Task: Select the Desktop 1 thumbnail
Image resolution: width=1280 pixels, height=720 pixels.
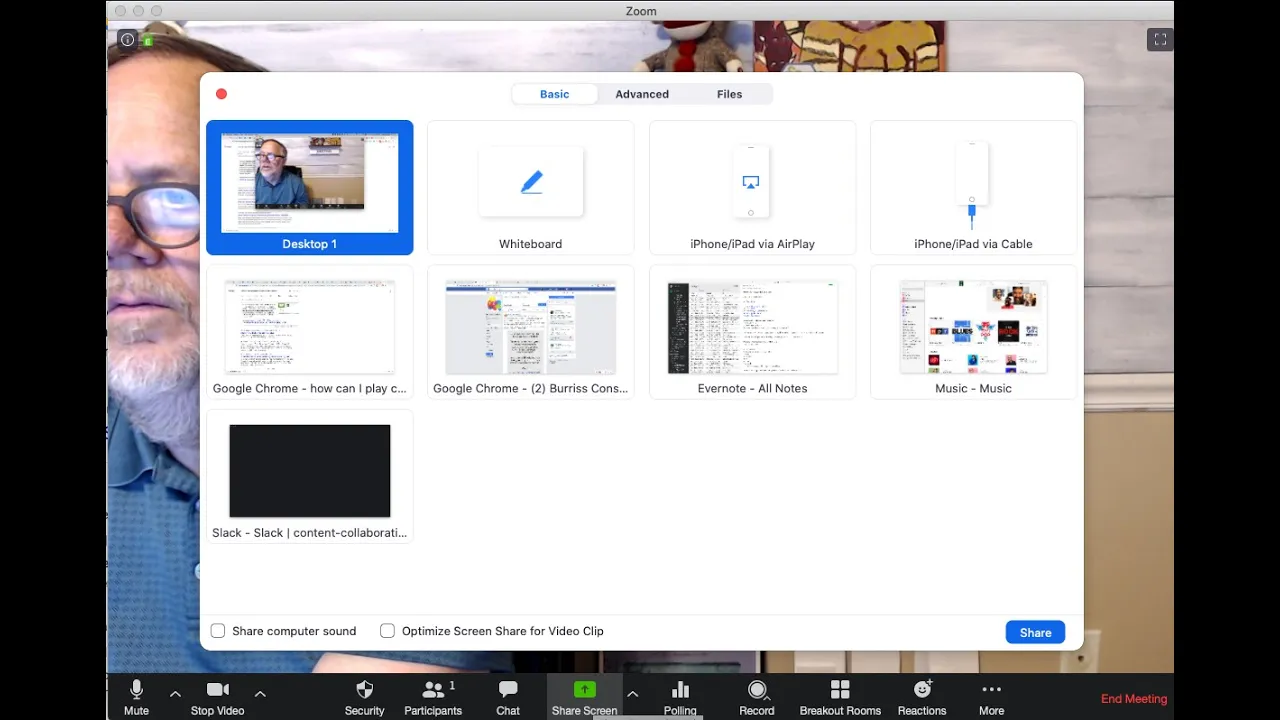Action: pyautogui.click(x=309, y=188)
